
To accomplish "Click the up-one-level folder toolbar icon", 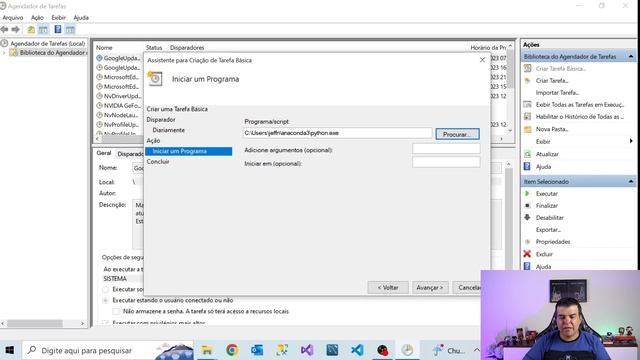I will (31, 29).
